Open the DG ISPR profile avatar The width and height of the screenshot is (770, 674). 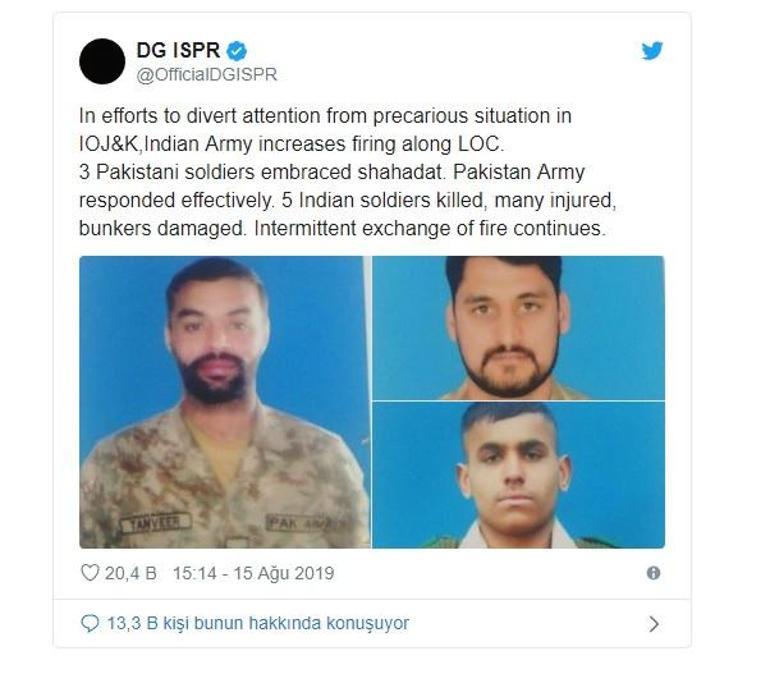pyautogui.click(x=102, y=61)
